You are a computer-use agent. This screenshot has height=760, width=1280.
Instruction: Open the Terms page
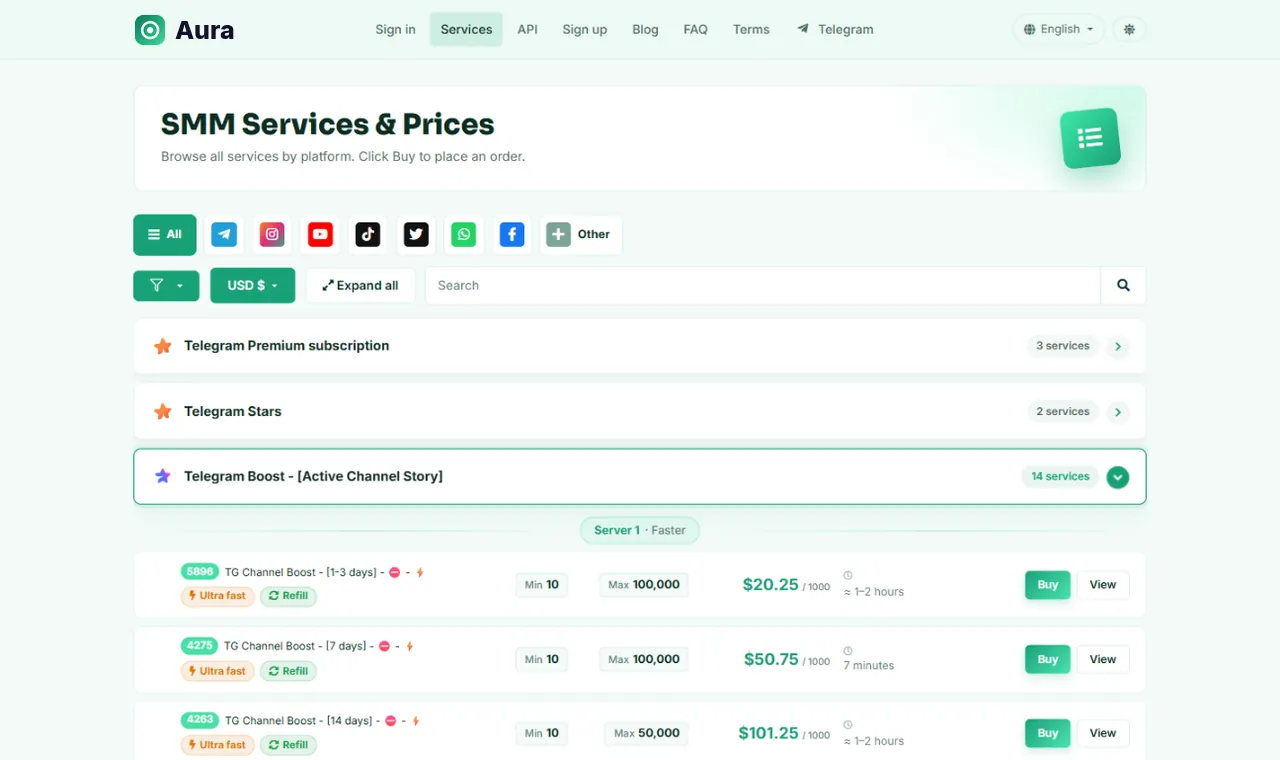751,29
